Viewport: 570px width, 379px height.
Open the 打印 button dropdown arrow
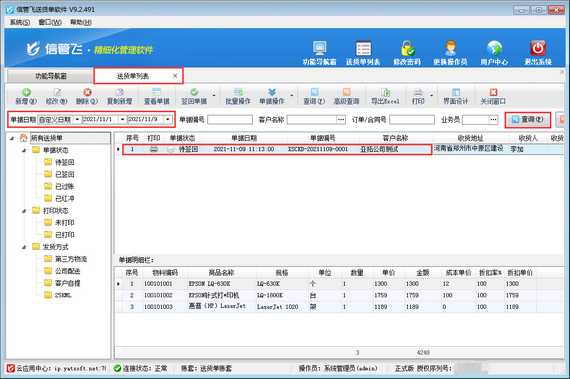(432, 96)
